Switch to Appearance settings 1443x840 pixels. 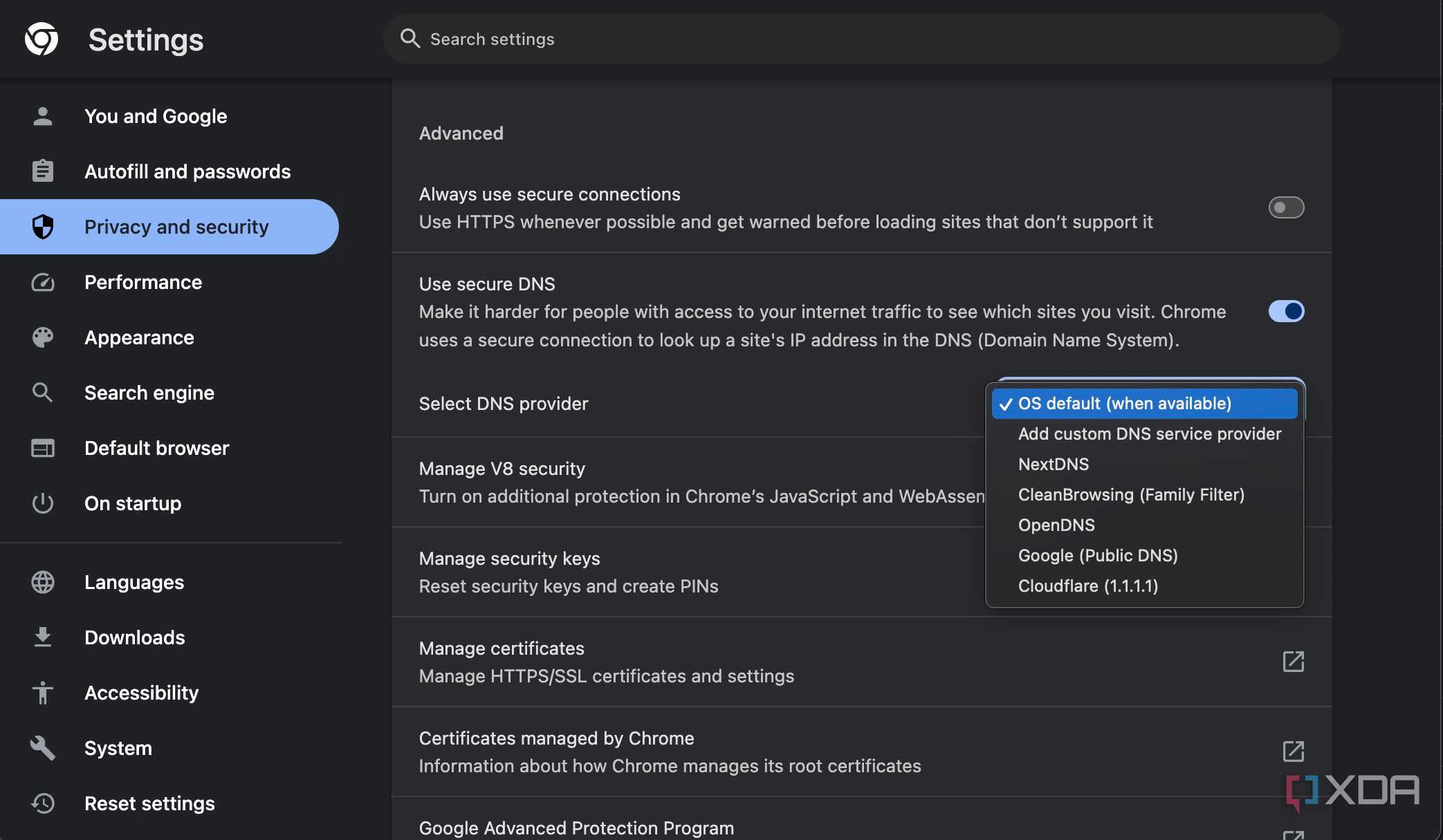(x=169, y=337)
